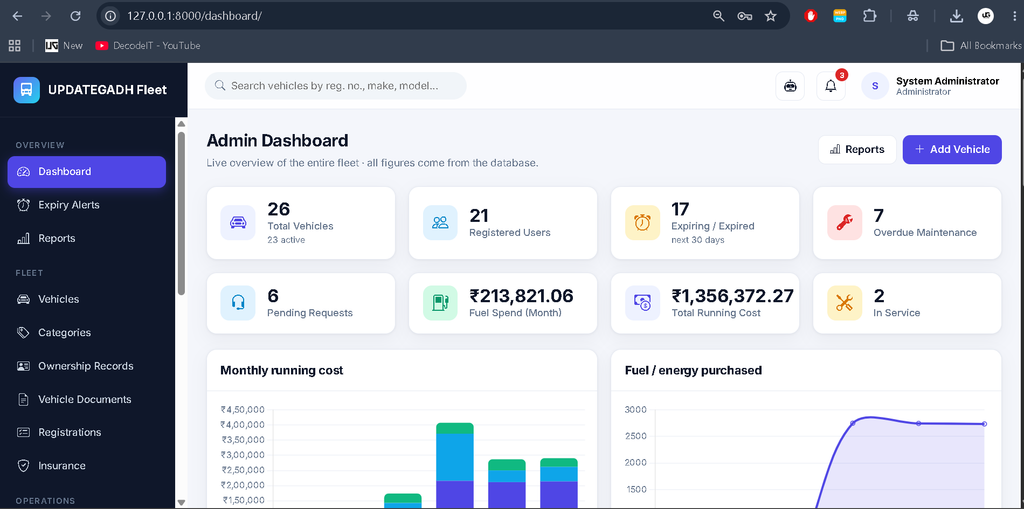Click the Dashboard gauge icon in sidebar
This screenshot has width=1024, height=509.
[24, 172]
